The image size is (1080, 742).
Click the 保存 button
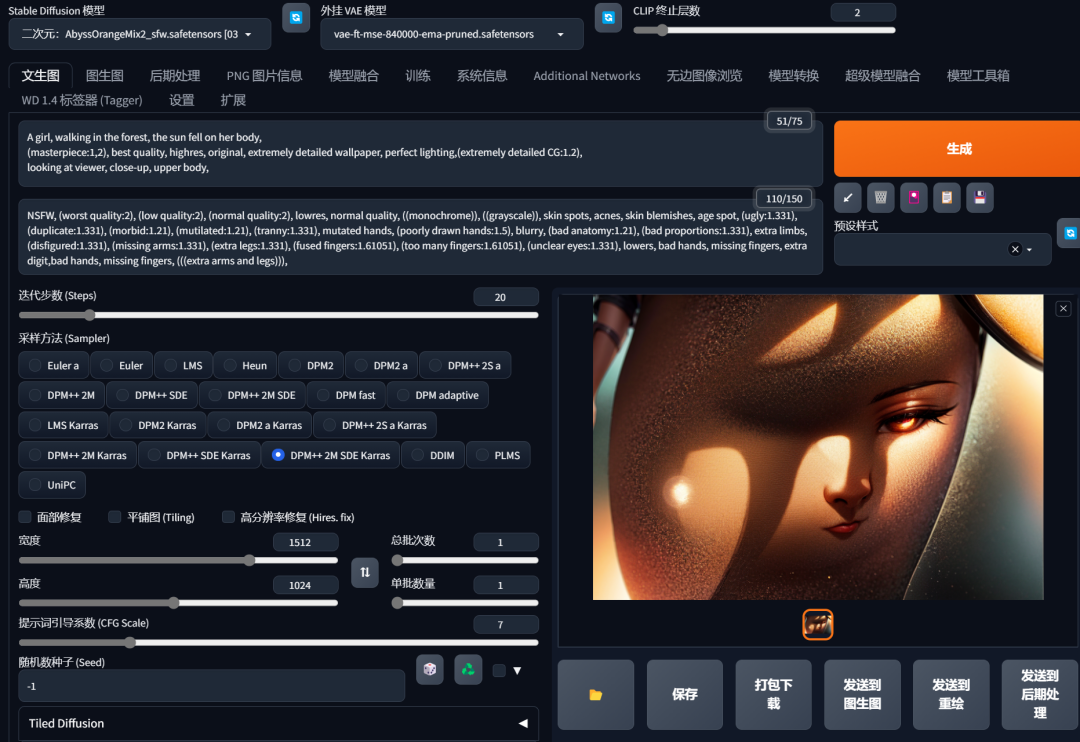click(684, 694)
